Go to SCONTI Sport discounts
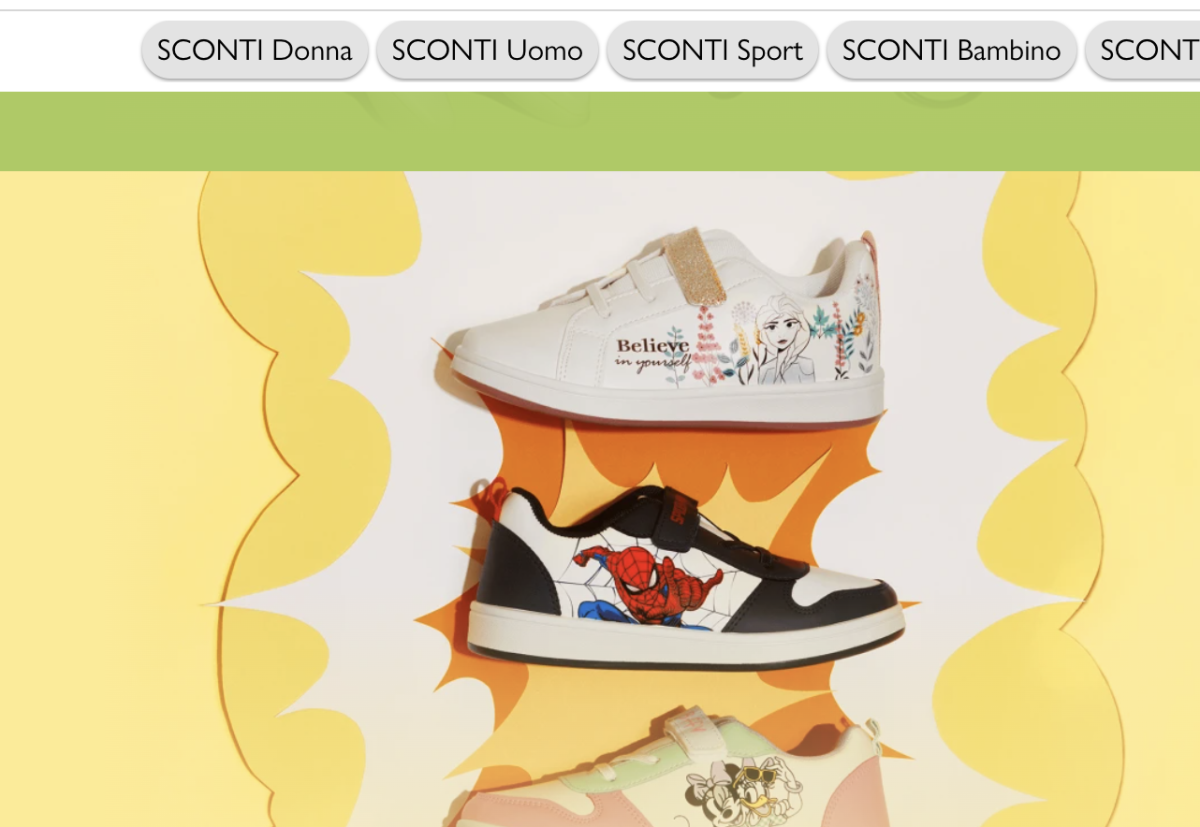 click(x=712, y=50)
